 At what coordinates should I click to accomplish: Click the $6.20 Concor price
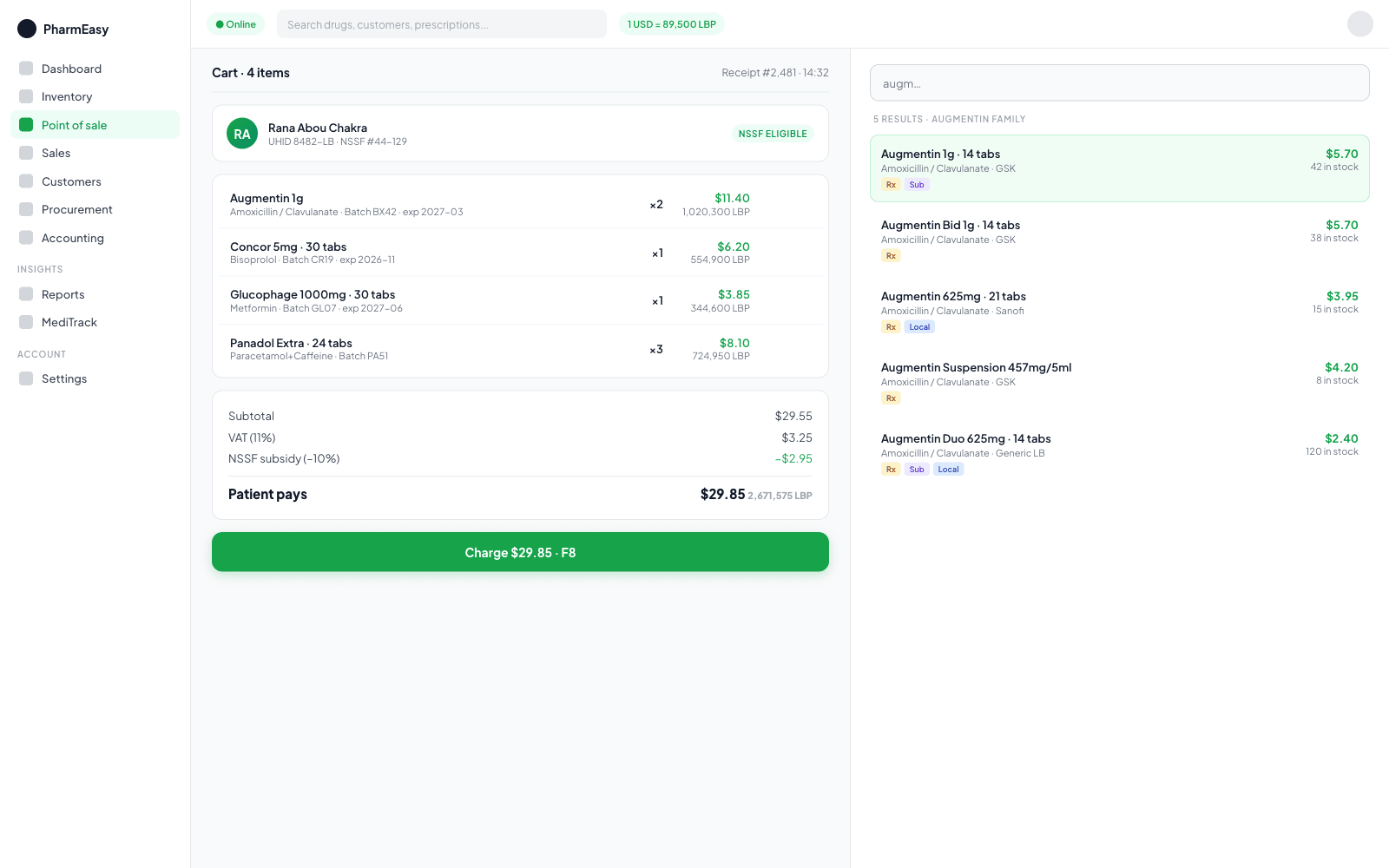[x=734, y=247]
